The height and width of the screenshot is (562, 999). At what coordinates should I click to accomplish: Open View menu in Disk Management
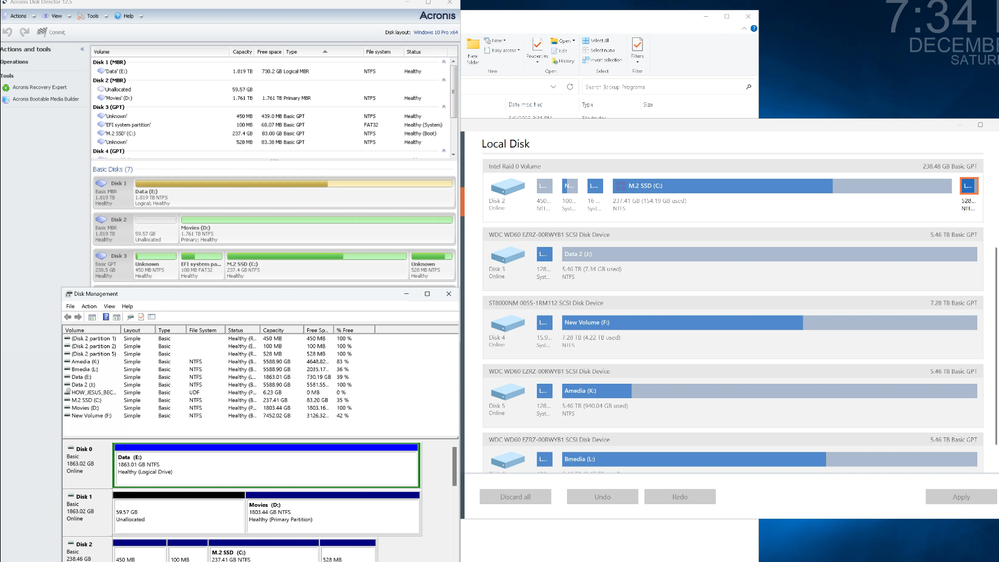tap(109, 306)
